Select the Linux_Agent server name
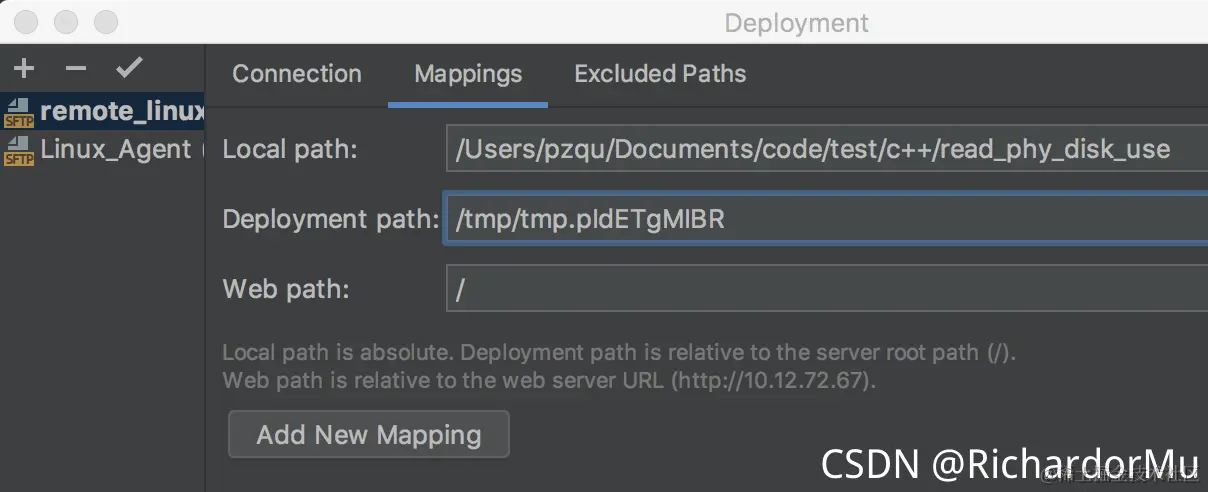This screenshot has width=1208, height=492. point(116,150)
